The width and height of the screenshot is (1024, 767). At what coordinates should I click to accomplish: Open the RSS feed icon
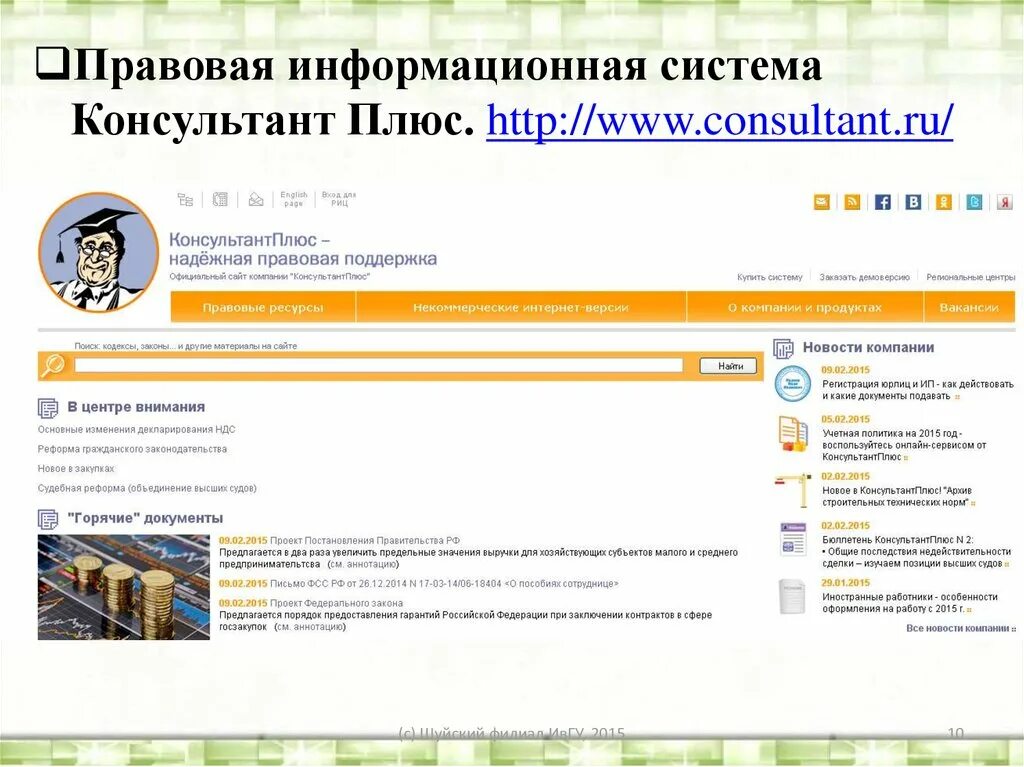click(x=852, y=202)
